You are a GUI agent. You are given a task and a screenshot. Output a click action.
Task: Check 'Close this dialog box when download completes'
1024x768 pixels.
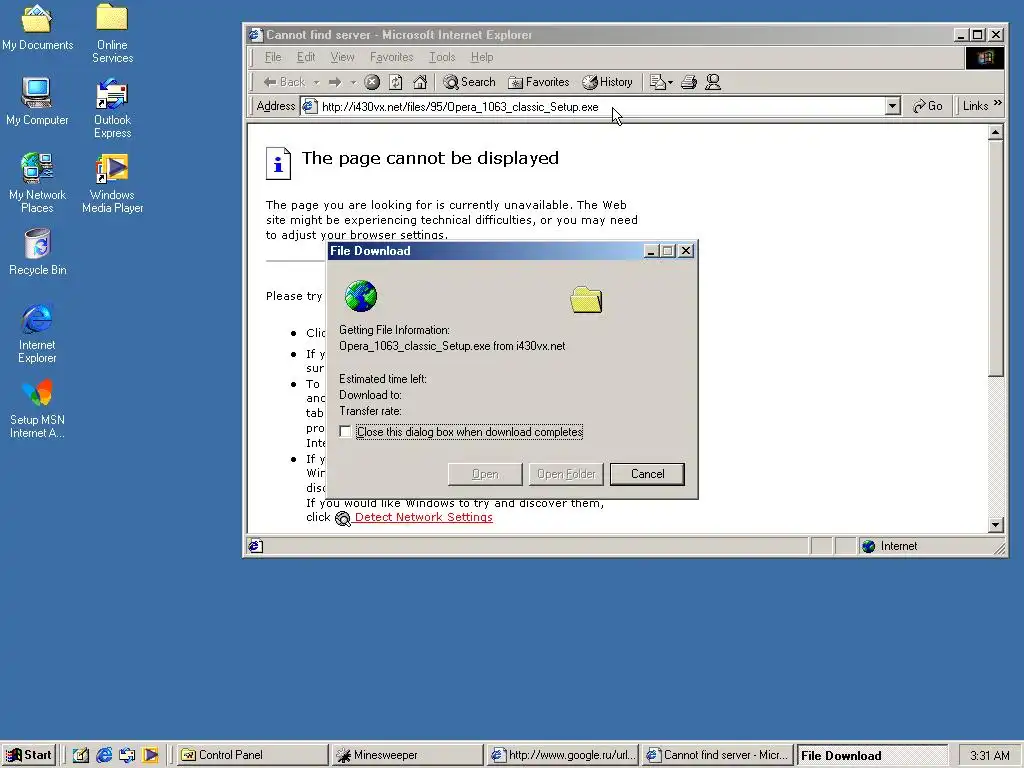(x=345, y=432)
